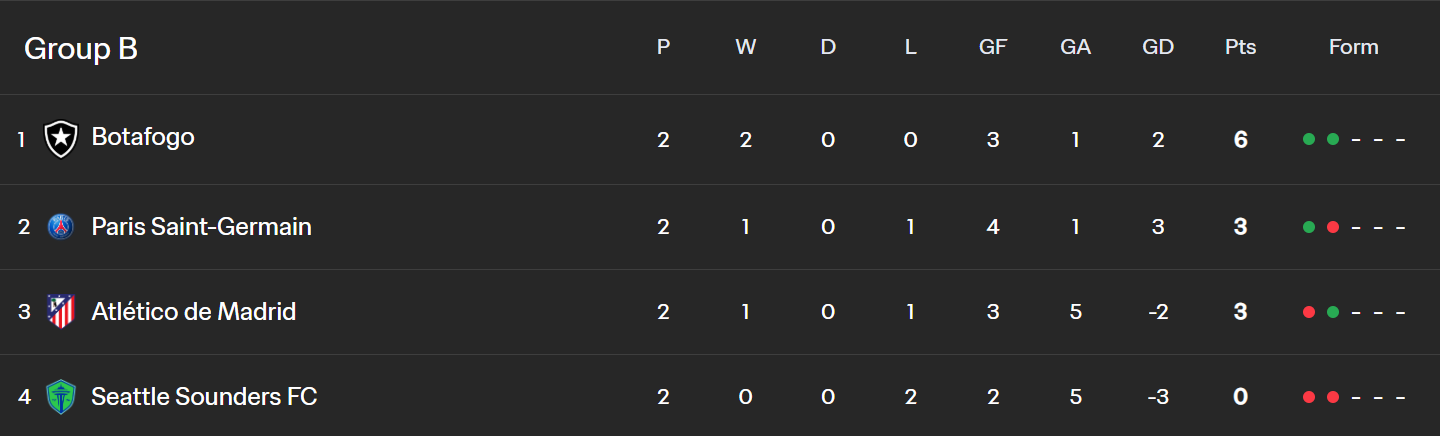Open the Paris Saint-Germain team link
This screenshot has width=1440, height=436.
(x=202, y=227)
